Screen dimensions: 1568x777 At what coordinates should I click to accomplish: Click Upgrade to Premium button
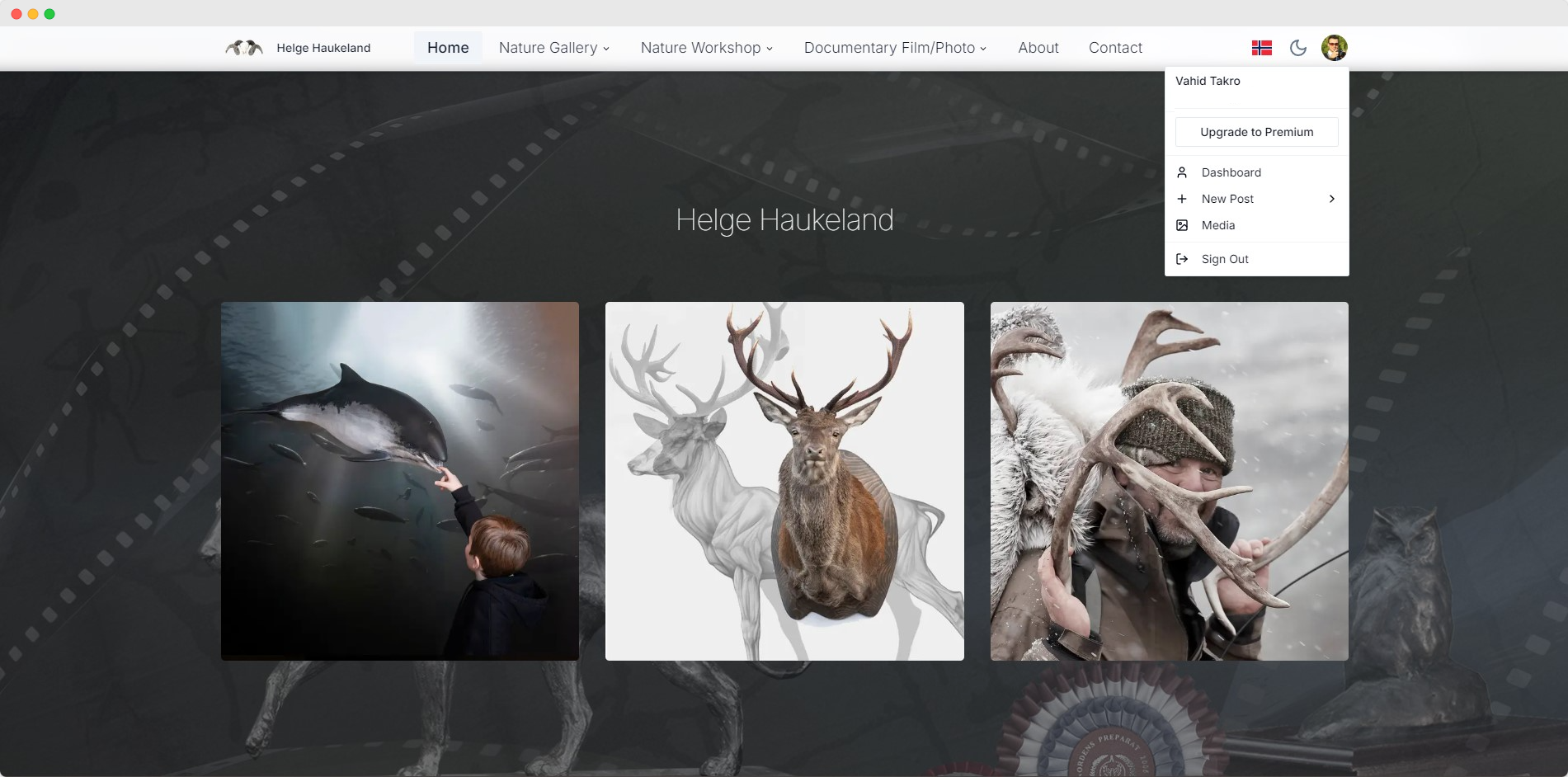[1256, 132]
